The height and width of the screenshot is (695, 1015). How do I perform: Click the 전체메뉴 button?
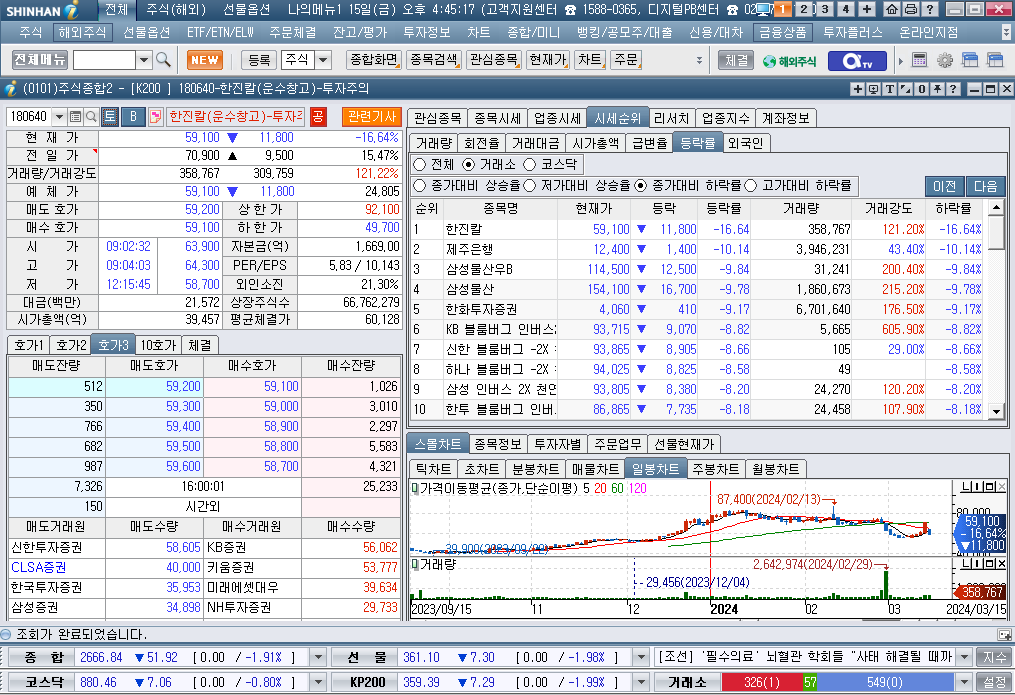click(x=40, y=60)
